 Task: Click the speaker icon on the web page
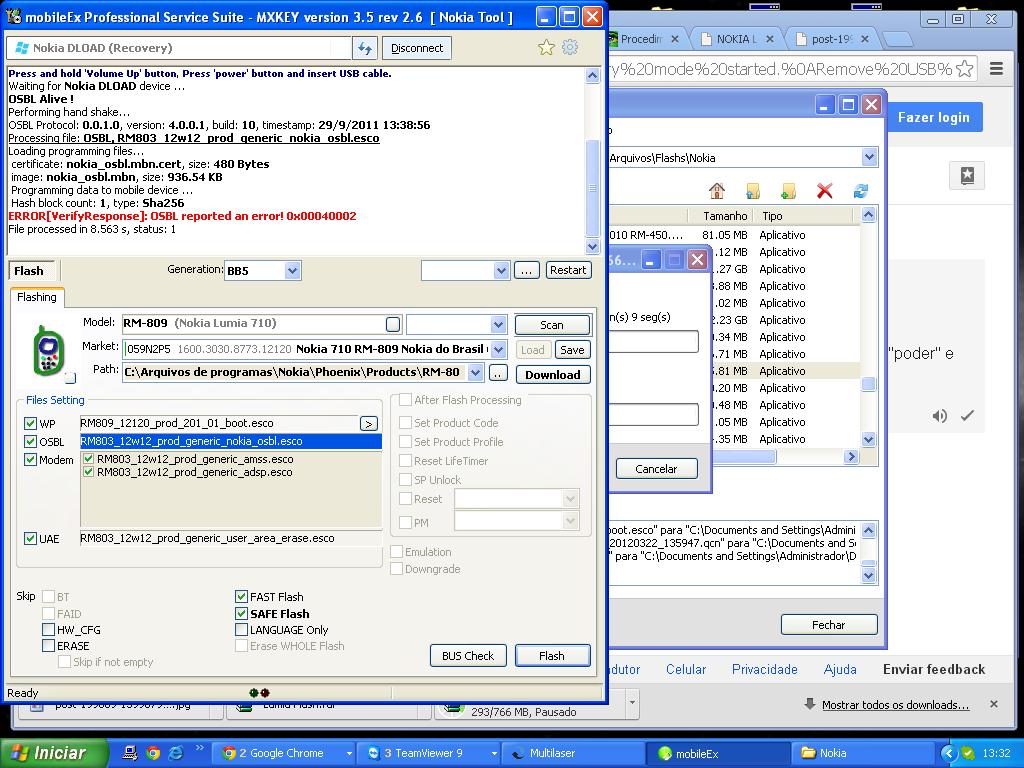click(940, 416)
